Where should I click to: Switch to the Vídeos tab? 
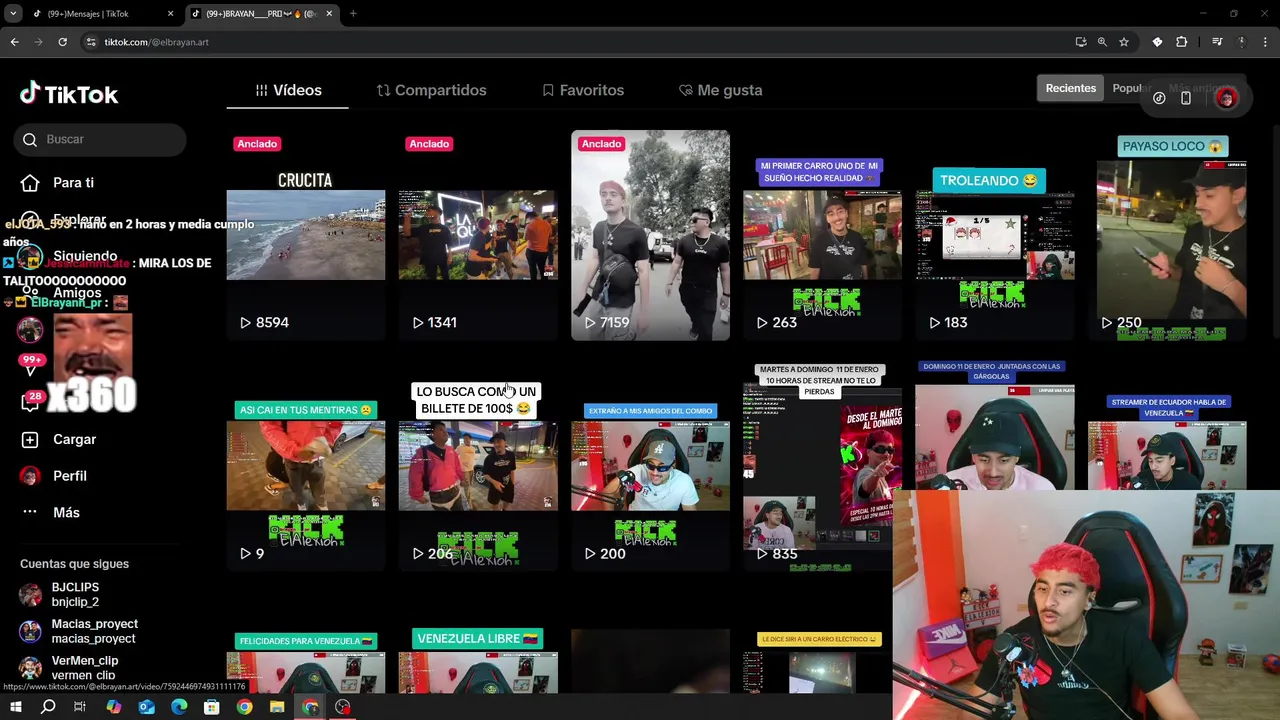click(x=288, y=90)
